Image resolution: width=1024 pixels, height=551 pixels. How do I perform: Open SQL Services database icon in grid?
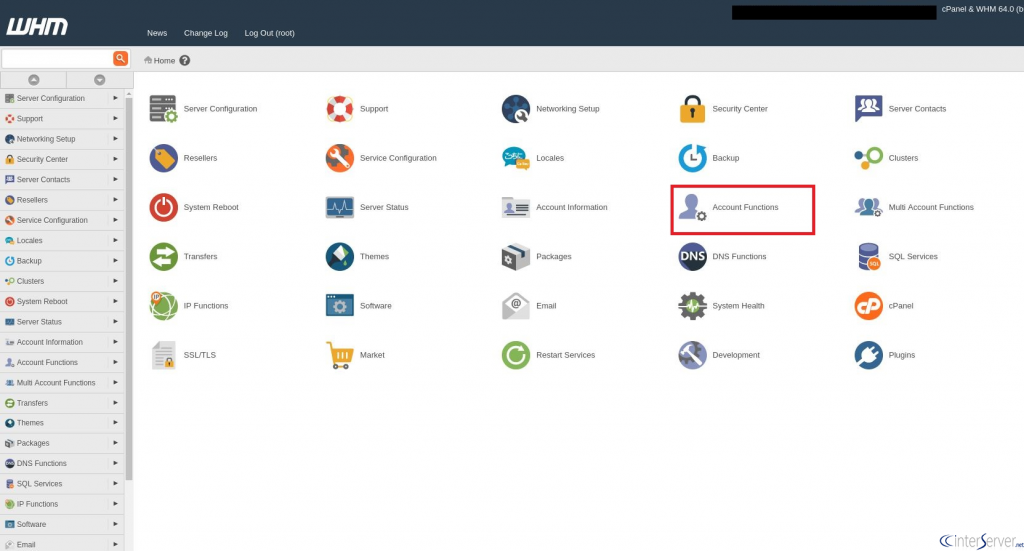click(869, 257)
